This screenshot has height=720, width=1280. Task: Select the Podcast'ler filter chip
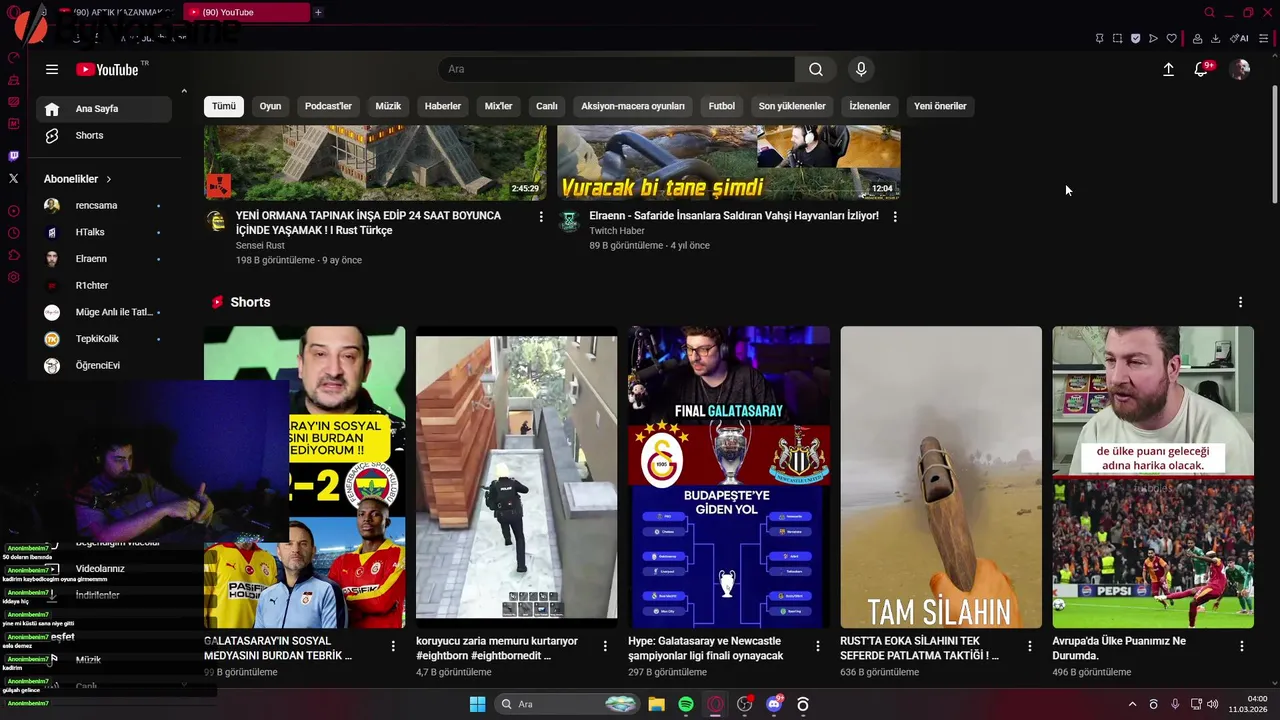click(x=328, y=106)
